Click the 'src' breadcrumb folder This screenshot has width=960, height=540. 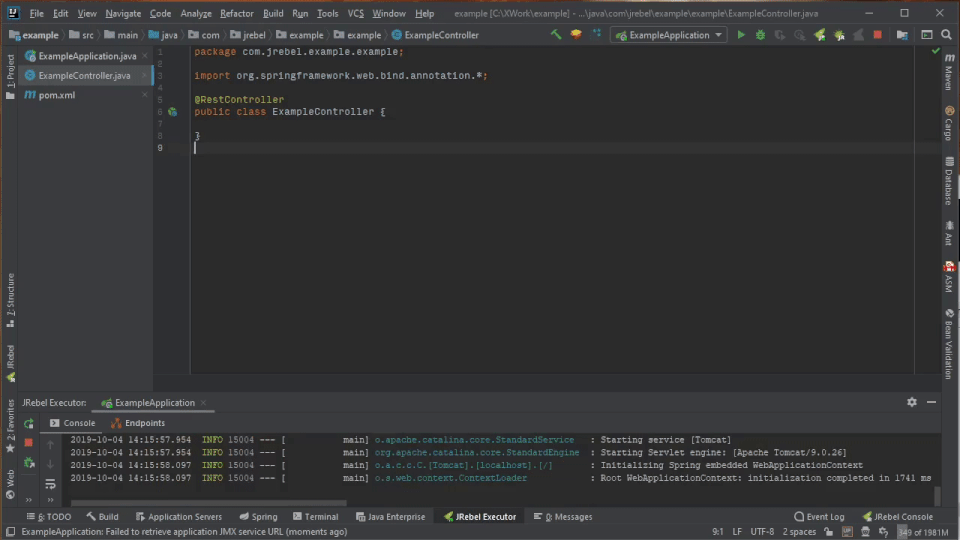tap(81, 35)
